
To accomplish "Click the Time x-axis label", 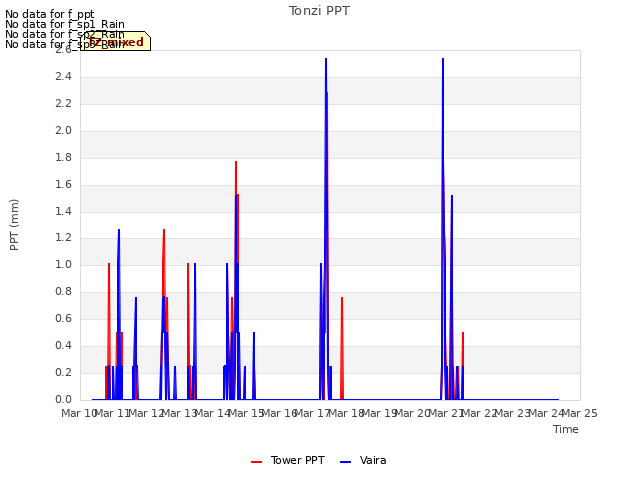I will [x=565, y=429].
